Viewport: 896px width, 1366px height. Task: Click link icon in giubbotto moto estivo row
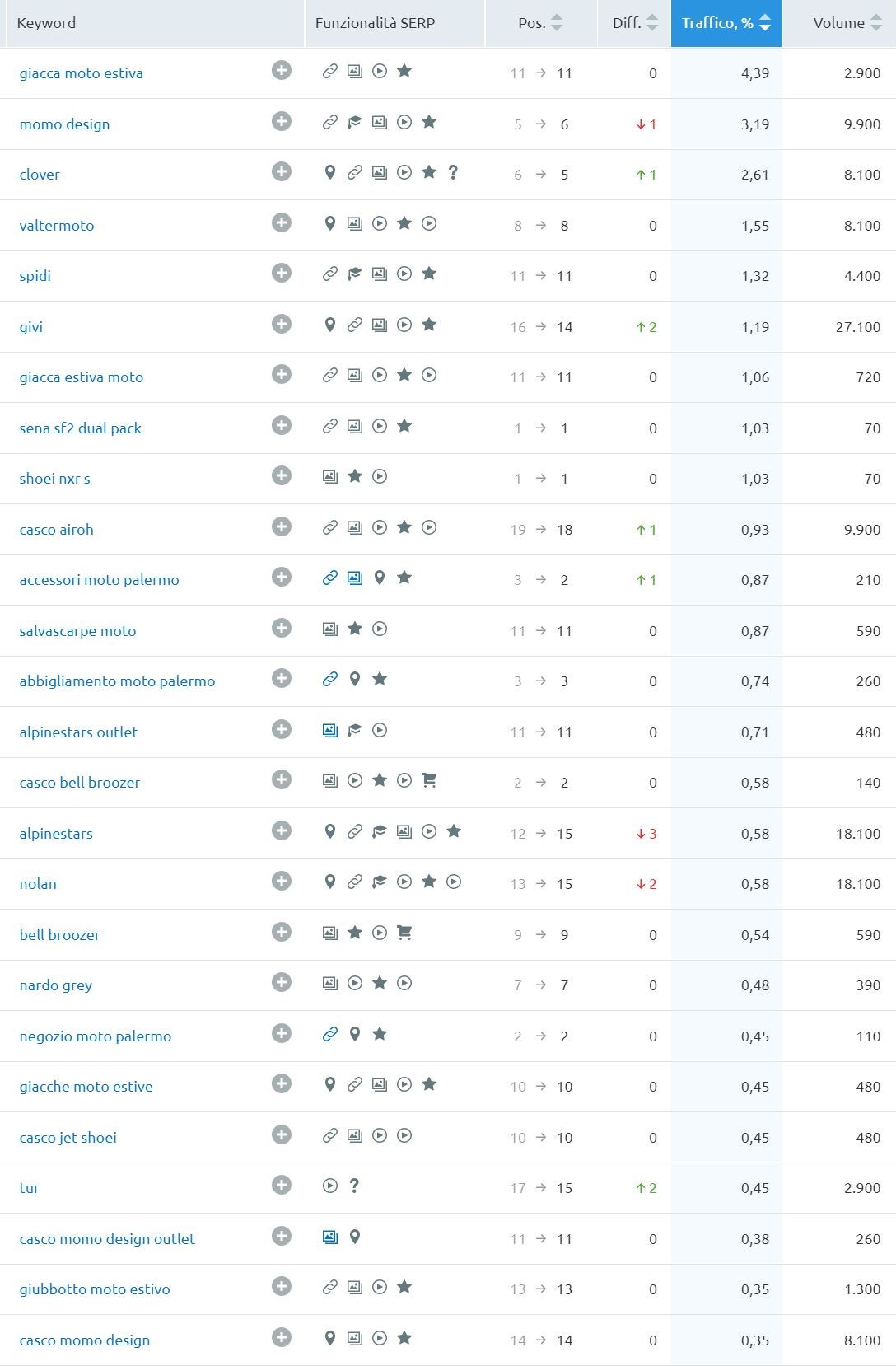[330, 1287]
